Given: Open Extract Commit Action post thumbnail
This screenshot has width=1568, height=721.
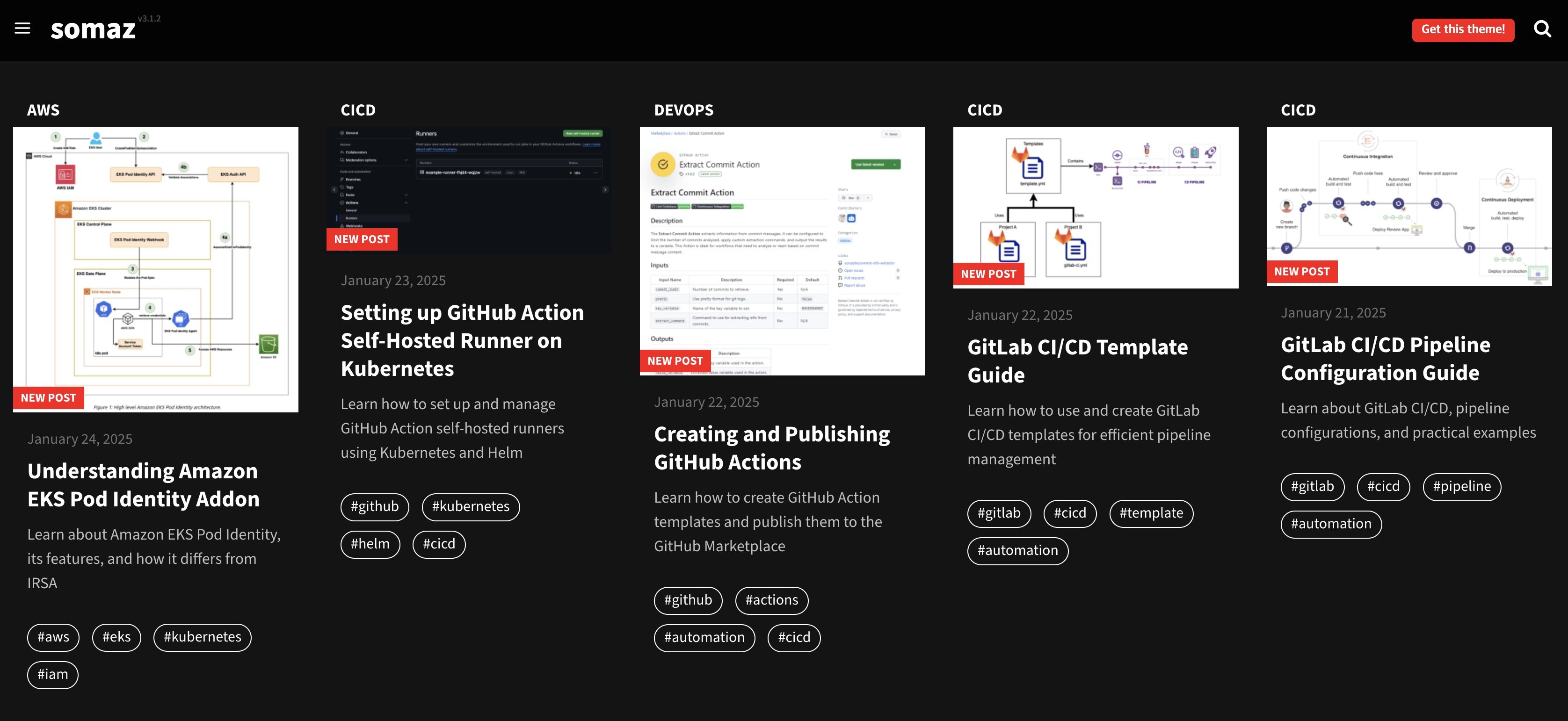Looking at the screenshot, I should point(782,251).
